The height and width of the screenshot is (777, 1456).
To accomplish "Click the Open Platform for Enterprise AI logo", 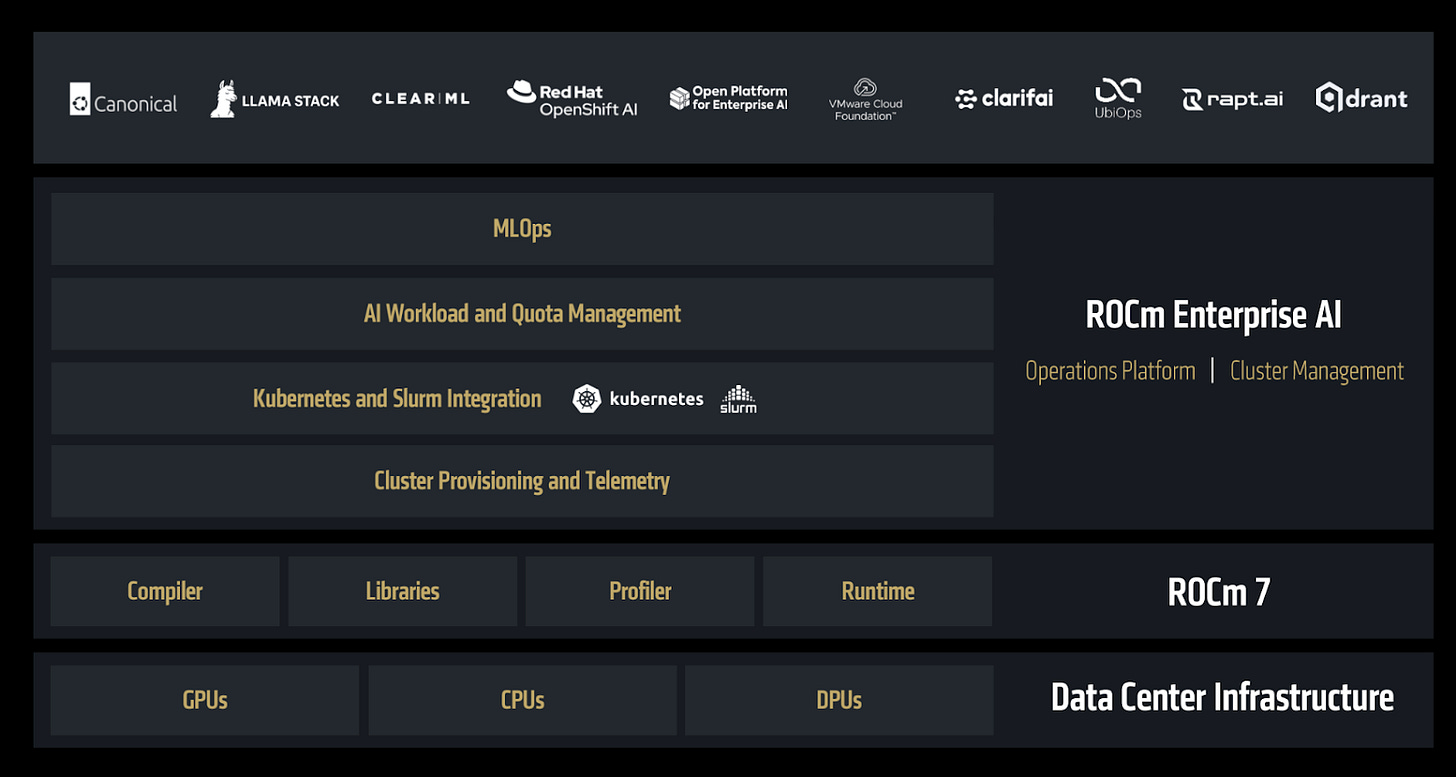I will point(728,98).
